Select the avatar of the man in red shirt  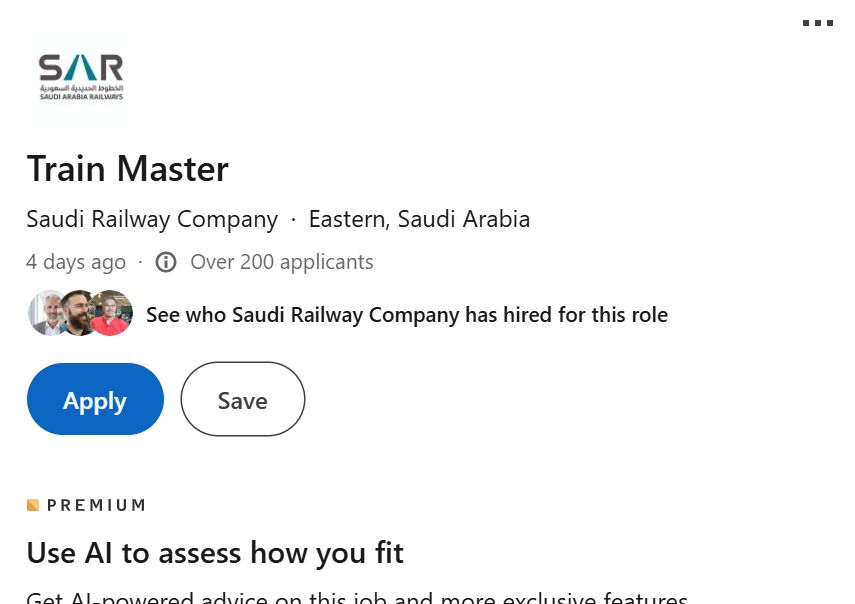[111, 313]
